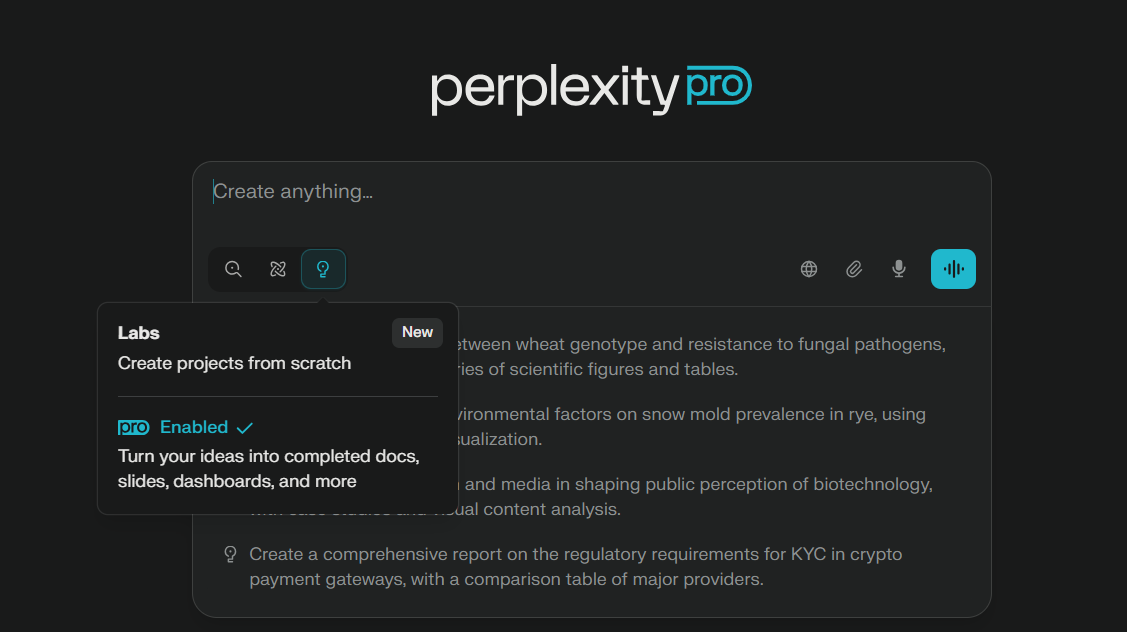Click the perplexity logo wordmark

pos(554,89)
